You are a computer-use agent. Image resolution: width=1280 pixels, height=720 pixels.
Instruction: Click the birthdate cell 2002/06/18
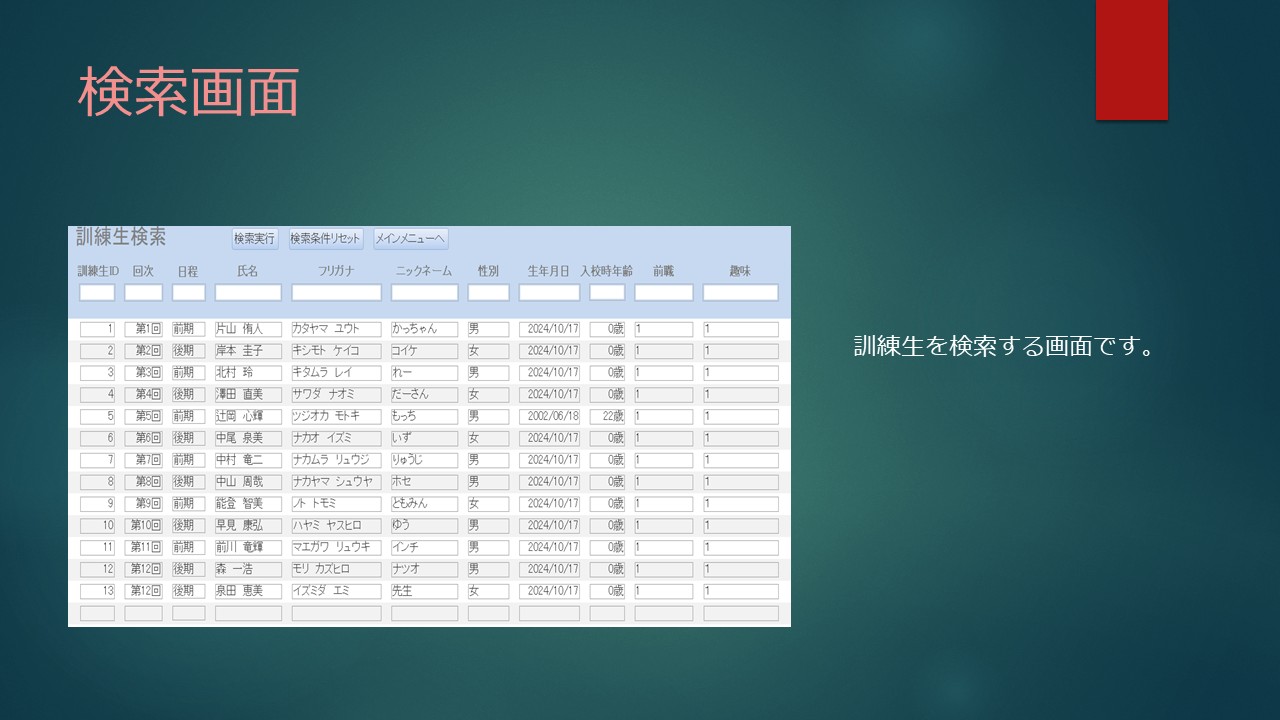point(549,416)
